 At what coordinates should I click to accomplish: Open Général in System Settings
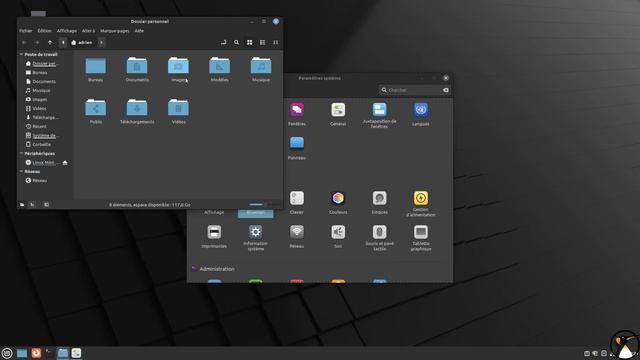[338, 114]
